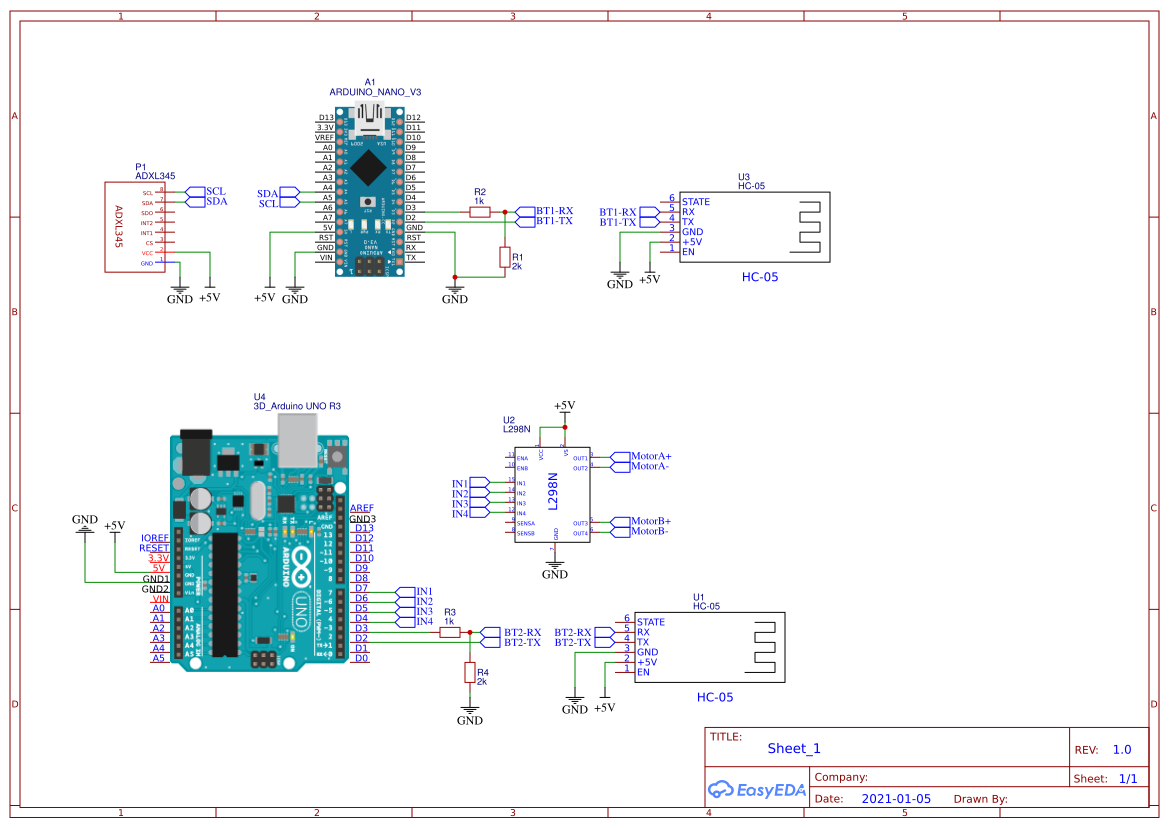Select the 3D_Arduino UNO R3 label
Image resolution: width=1169 pixels, height=828 pixels.
[x=297, y=406]
